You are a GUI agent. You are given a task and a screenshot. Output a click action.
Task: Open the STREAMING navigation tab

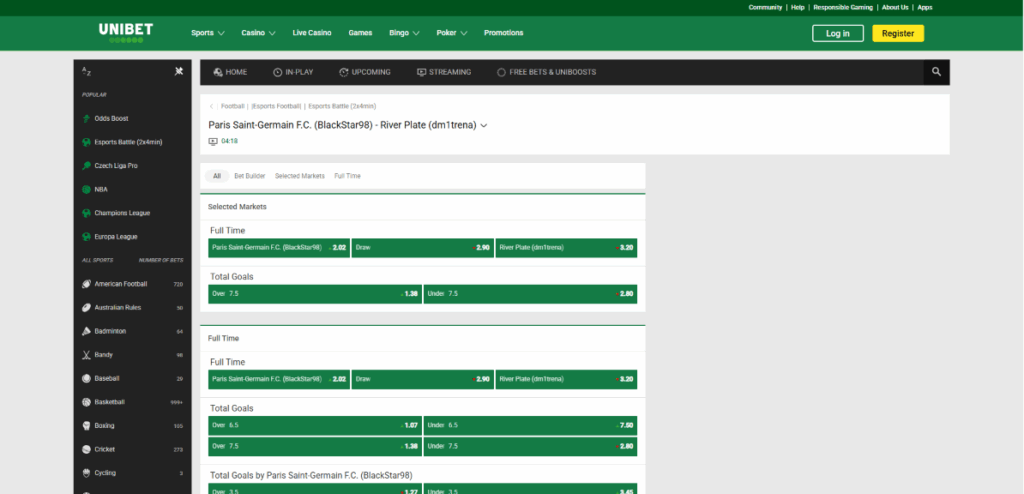click(x=443, y=72)
